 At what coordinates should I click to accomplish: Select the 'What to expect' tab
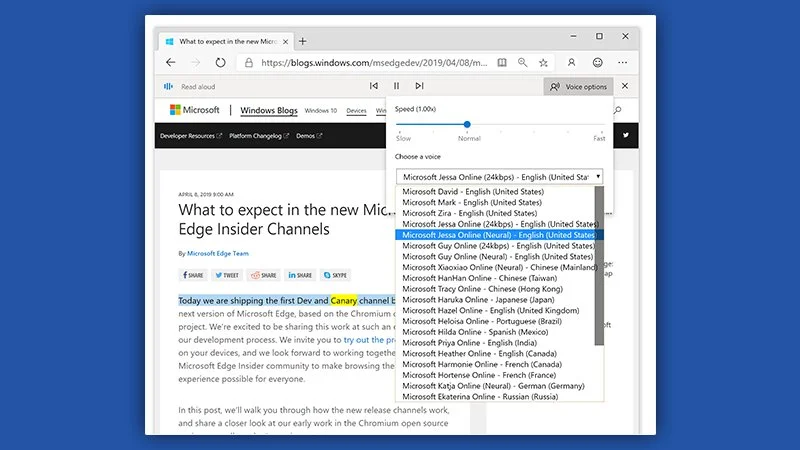[224, 41]
